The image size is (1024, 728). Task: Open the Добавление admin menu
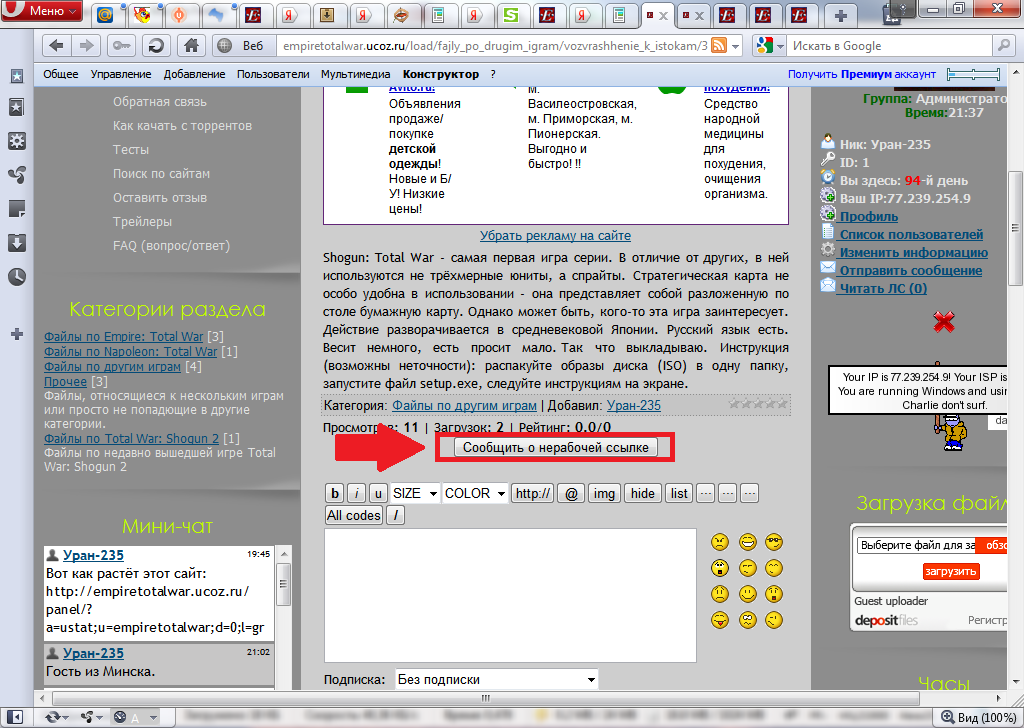coord(195,74)
